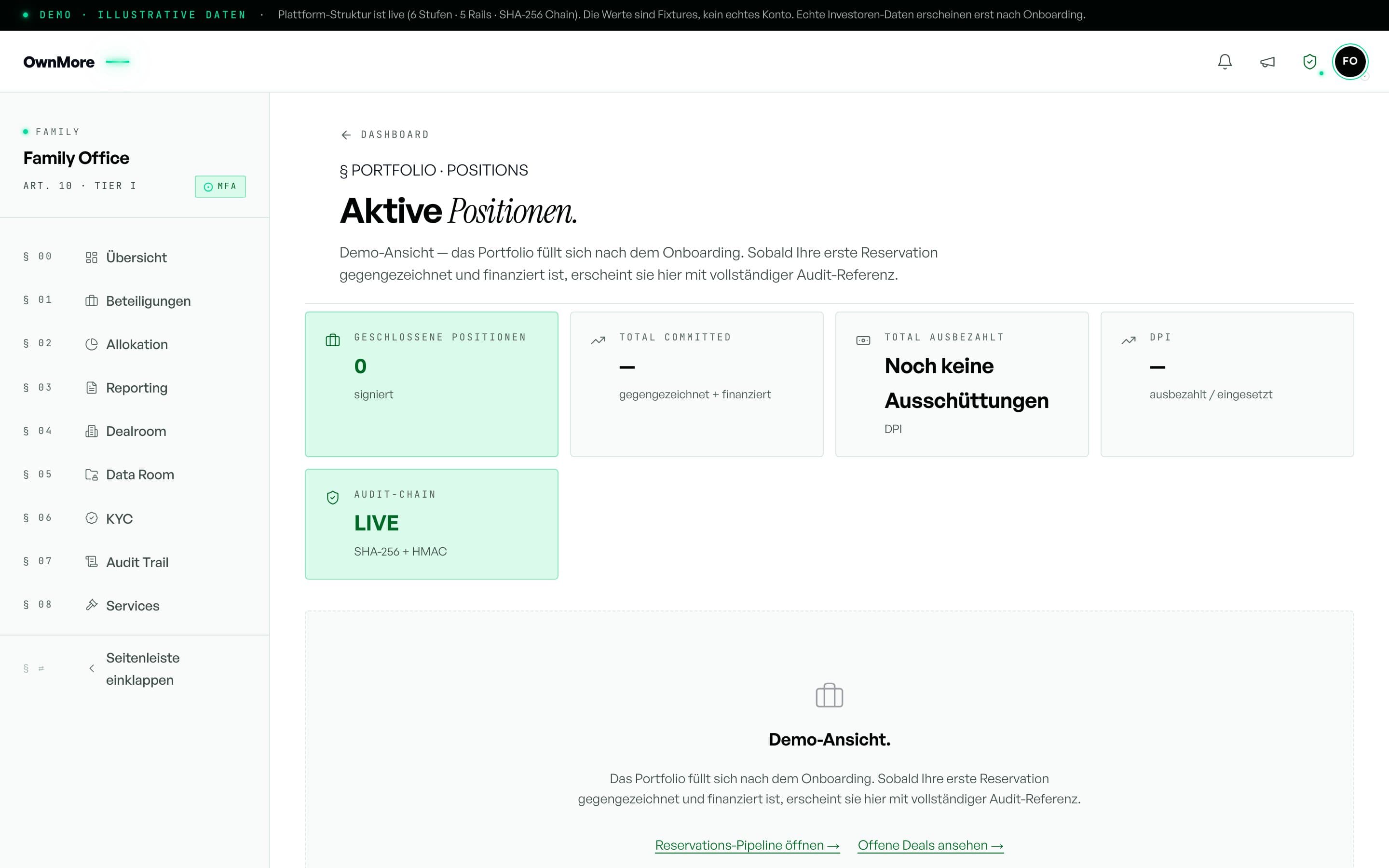Click the Dealroom building icon
The height and width of the screenshot is (868, 1389).
click(91, 431)
